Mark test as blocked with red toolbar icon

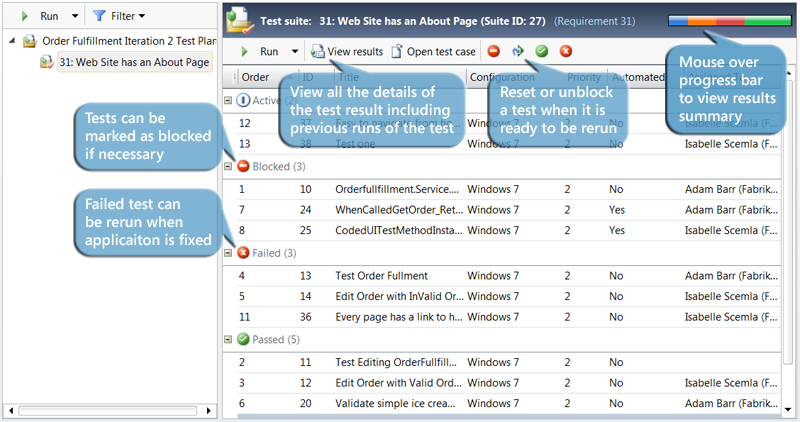[x=493, y=51]
